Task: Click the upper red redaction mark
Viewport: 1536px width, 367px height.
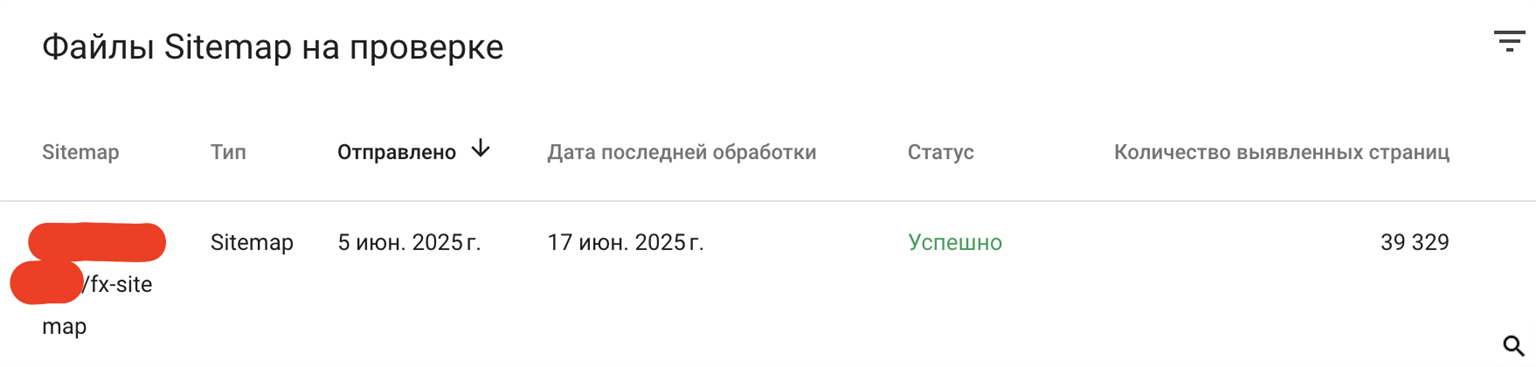Action: pos(97,241)
